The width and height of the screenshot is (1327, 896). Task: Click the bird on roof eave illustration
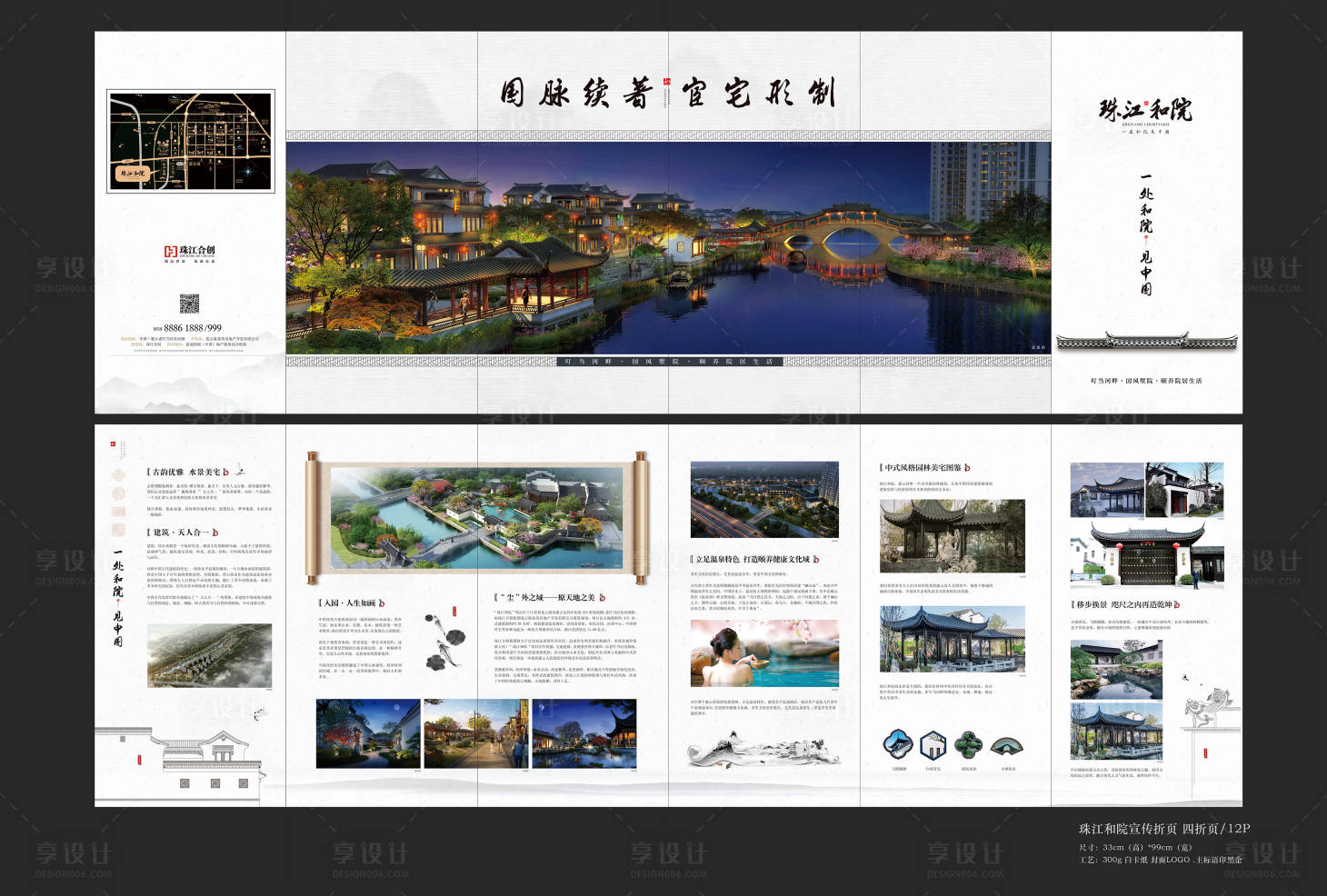1210,708
